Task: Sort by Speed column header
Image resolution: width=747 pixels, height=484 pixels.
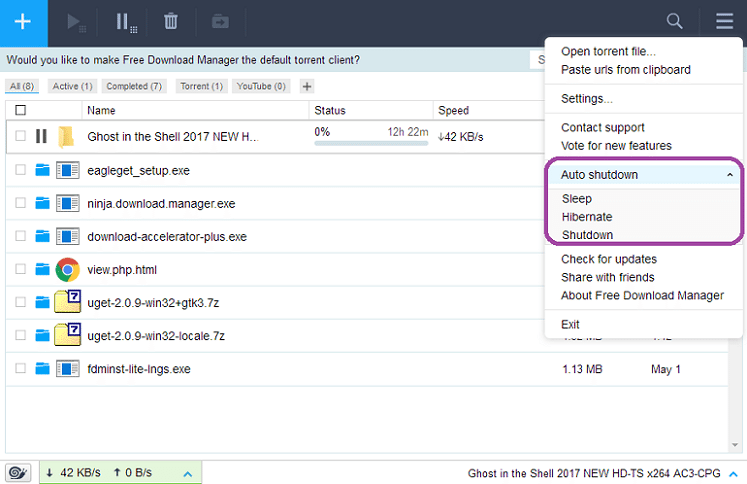Action: 454,111
